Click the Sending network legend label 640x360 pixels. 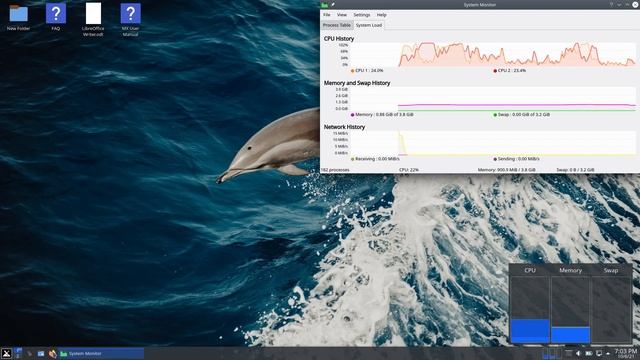coord(516,159)
